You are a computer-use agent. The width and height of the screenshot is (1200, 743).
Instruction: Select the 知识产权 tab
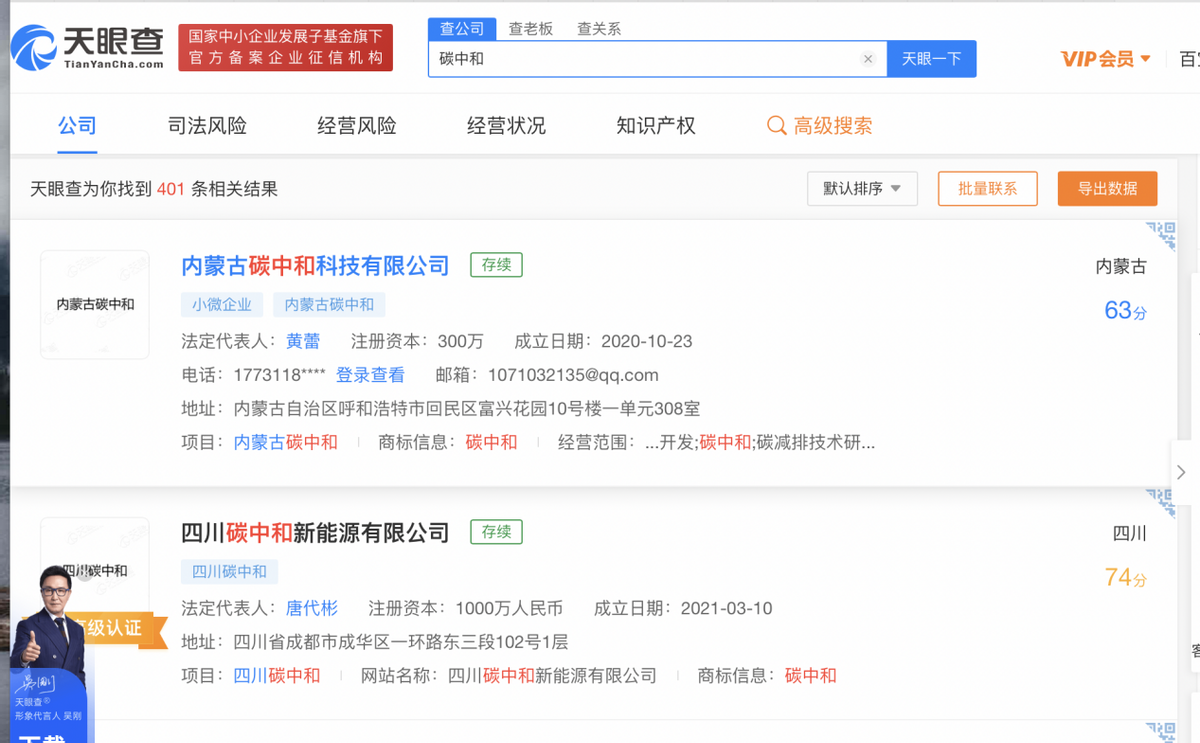coord(656,126)
